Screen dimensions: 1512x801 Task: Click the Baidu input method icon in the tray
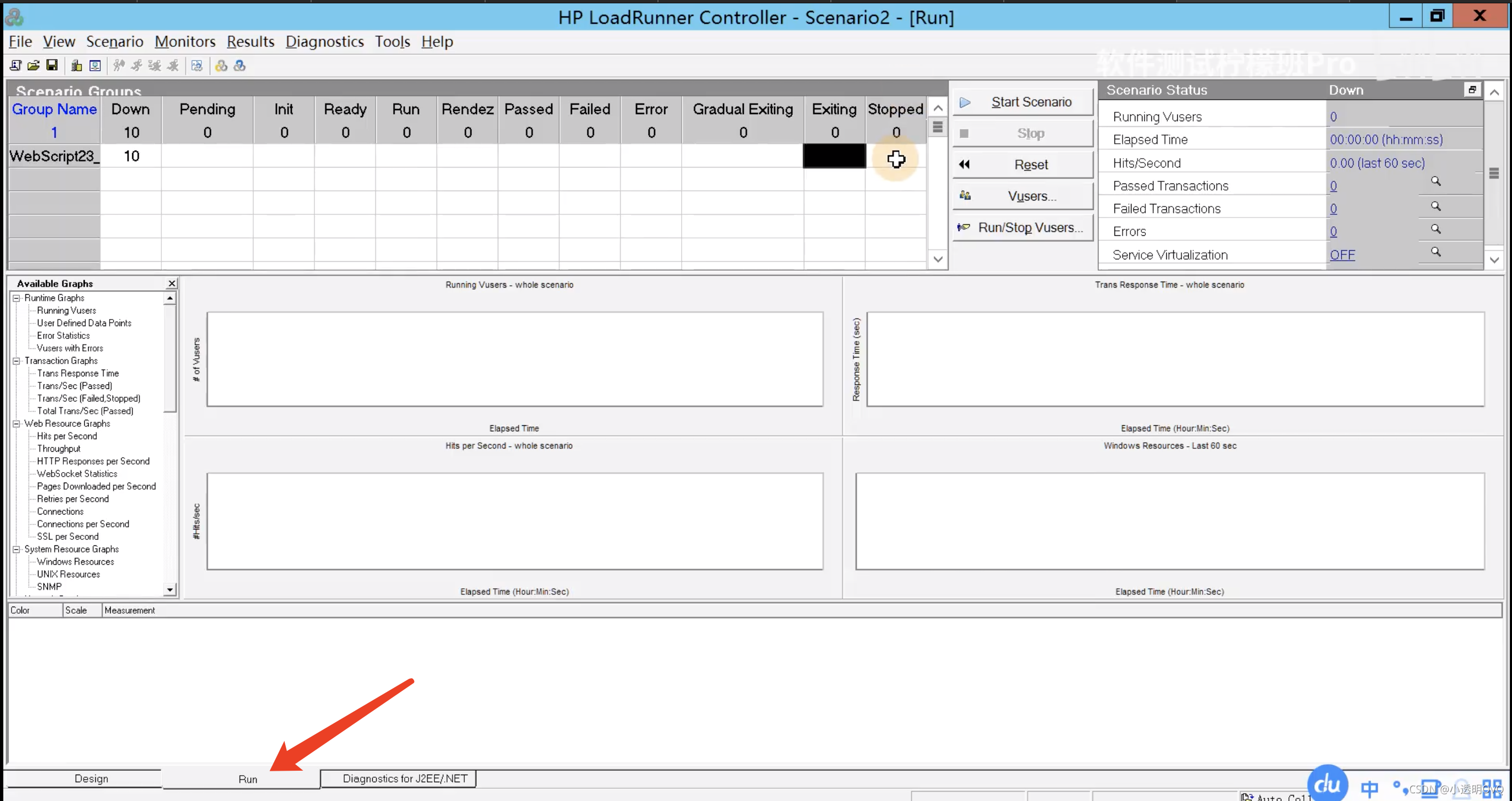point(1327,783)
